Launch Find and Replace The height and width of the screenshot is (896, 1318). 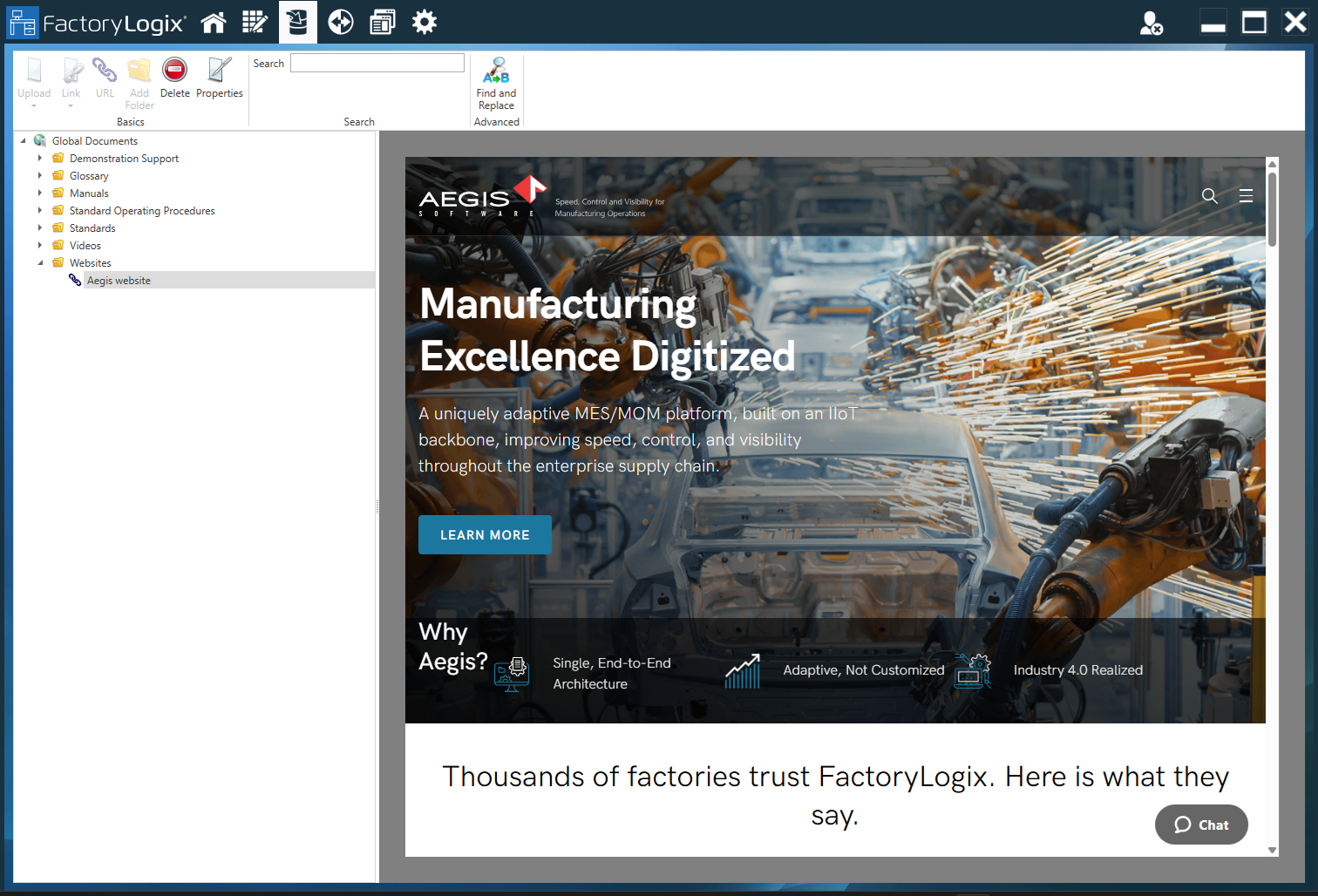click(496, 85)
